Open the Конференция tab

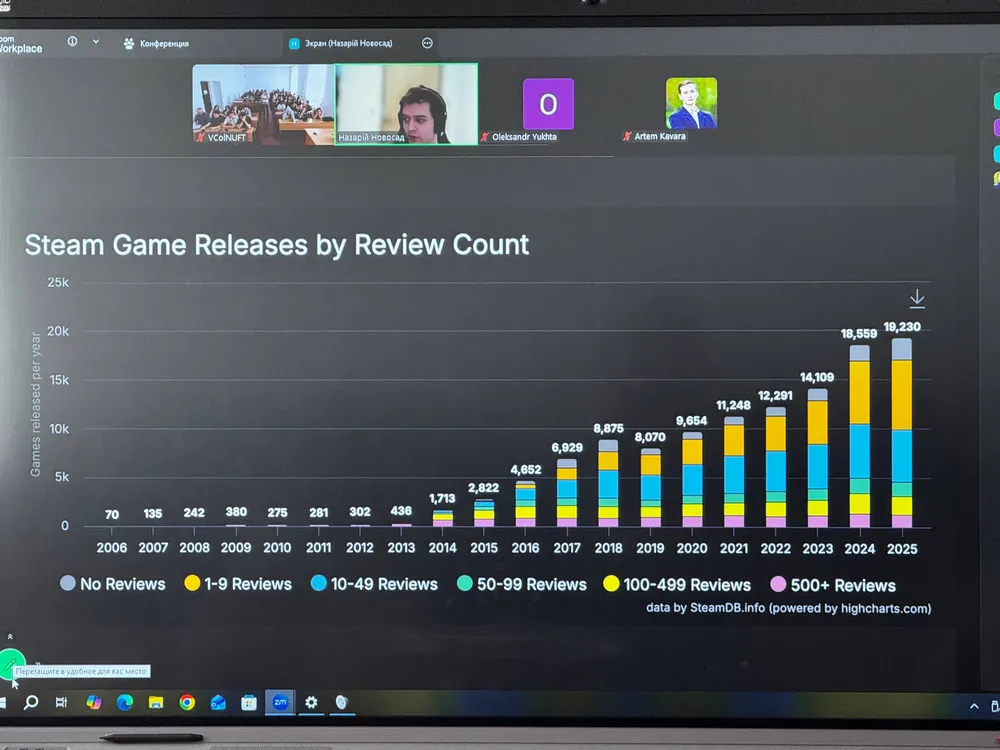coord(156,43)
